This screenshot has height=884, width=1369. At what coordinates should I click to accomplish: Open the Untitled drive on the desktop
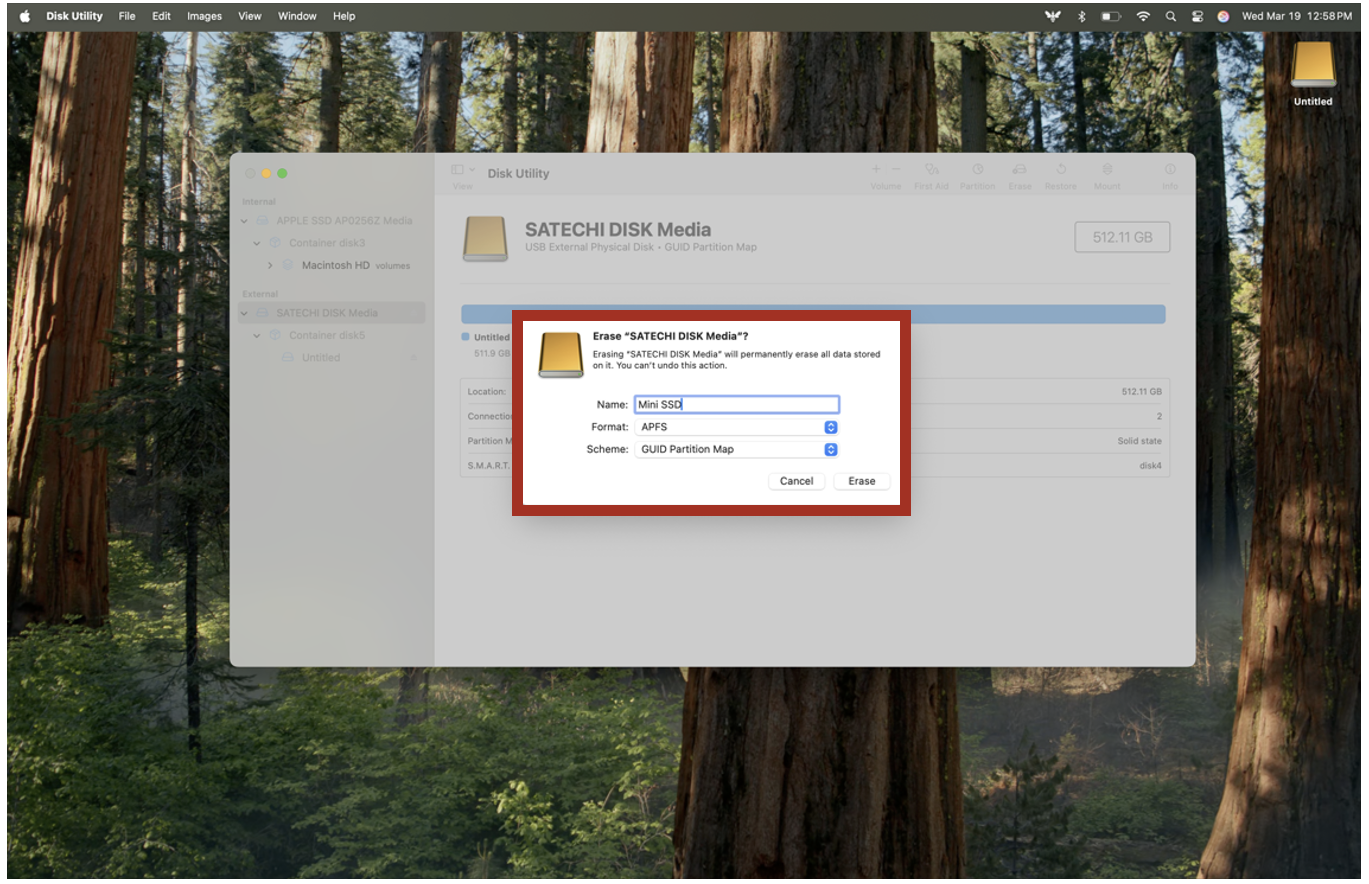pyautogui.click(x=1312, y=67)
